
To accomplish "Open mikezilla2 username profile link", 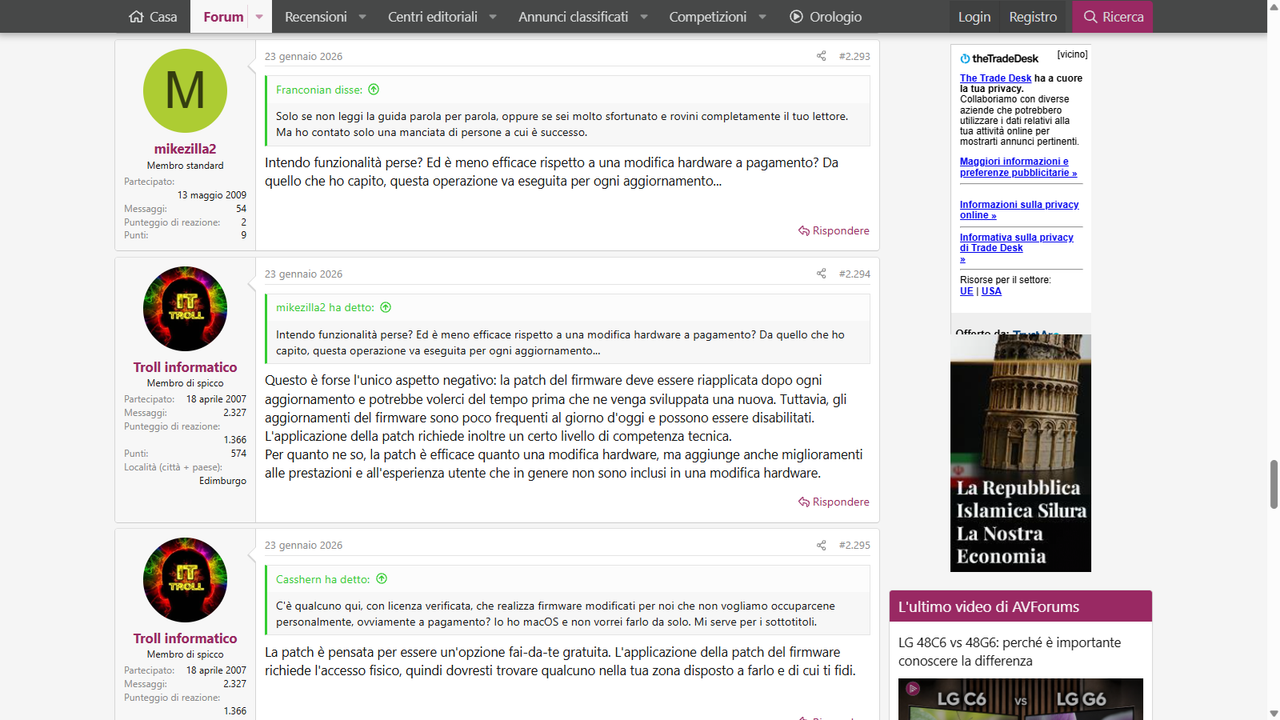I will [x=185, y=149].
